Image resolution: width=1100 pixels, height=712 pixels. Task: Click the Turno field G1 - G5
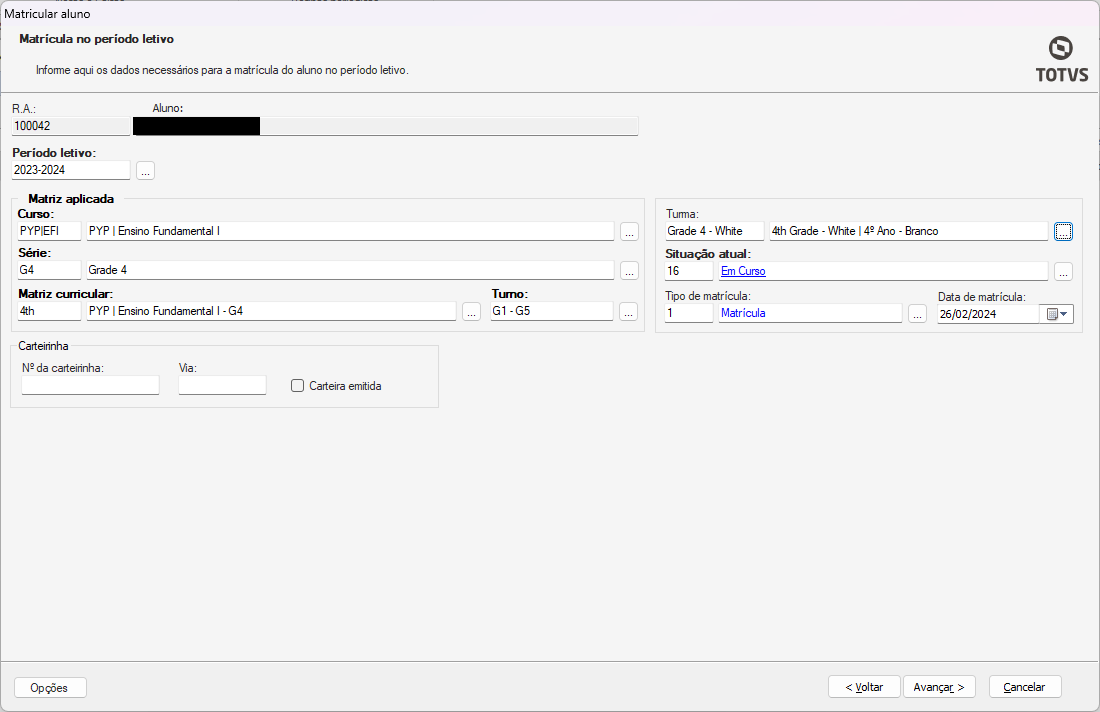click(552, 311)
